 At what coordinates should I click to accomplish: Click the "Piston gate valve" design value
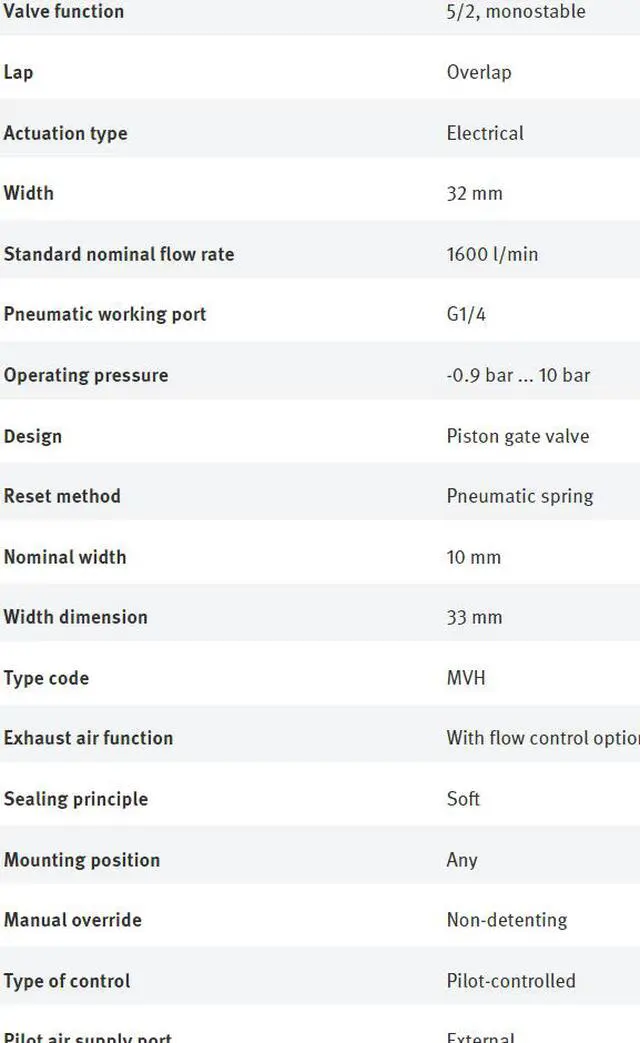pyautogui.click(x=518, y=436)
